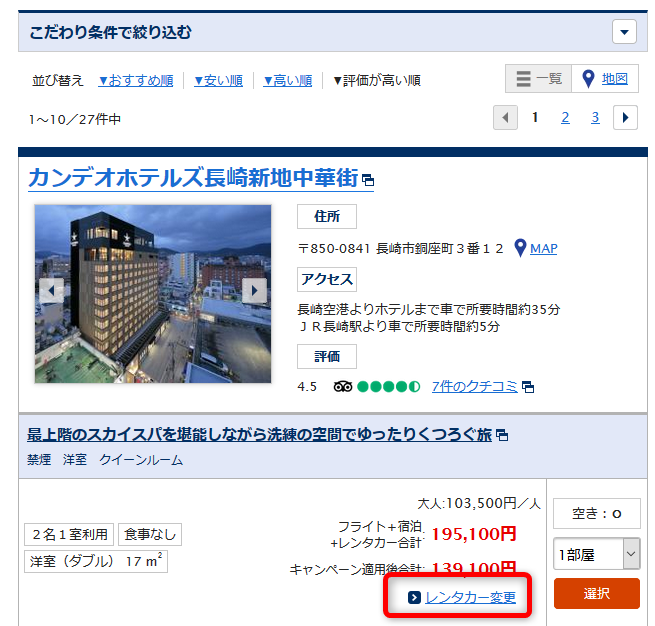Expand the こだわり条件で絞り込む filter panel arrow
This screenshot has width=655, height=626.
(624, 32)
